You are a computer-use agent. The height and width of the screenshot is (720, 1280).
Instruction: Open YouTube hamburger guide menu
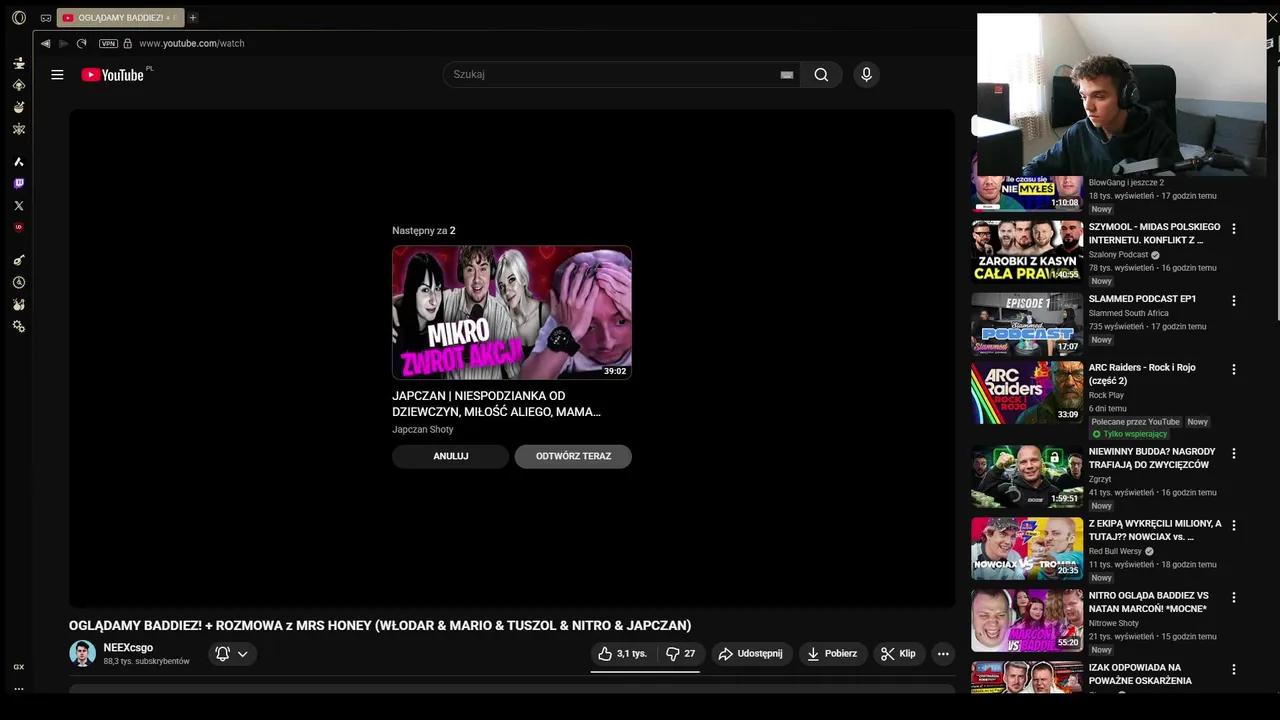[57, 74]
